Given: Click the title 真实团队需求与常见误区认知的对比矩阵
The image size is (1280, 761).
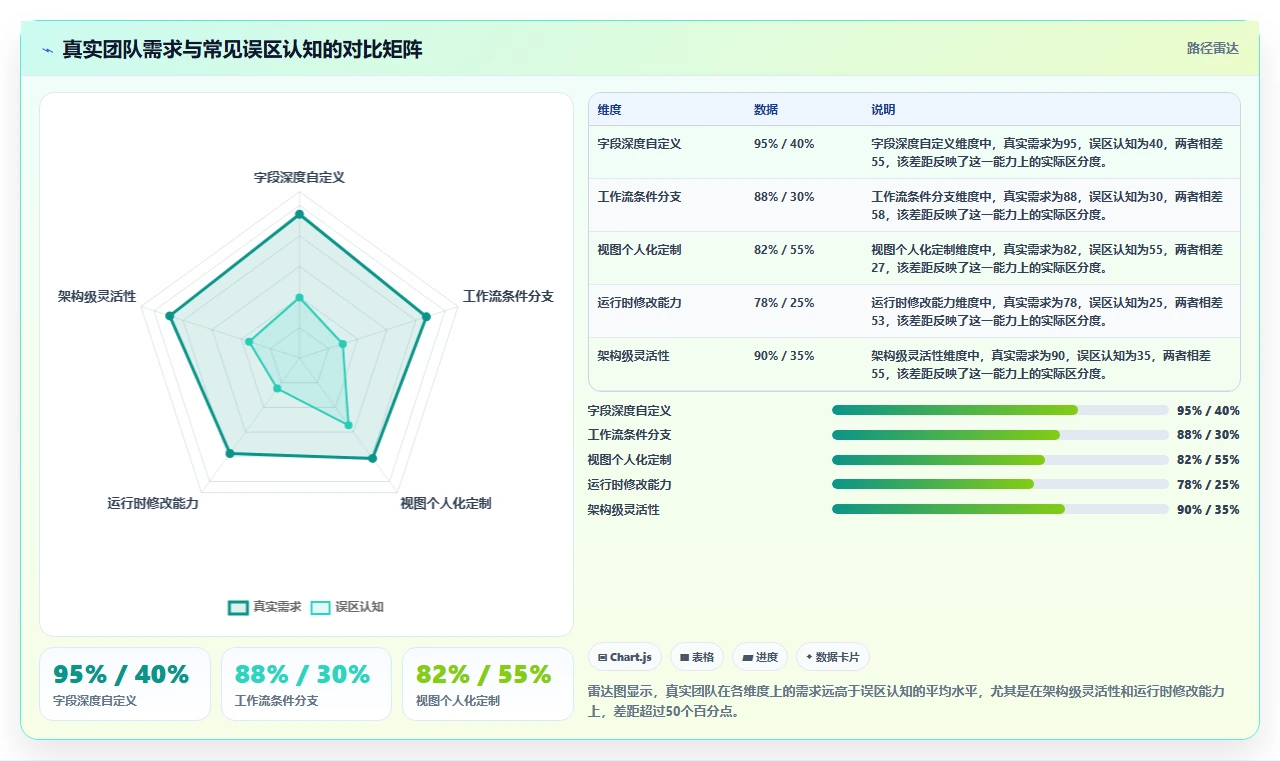Looking at the screenshot, I should (x=242, y=49).
